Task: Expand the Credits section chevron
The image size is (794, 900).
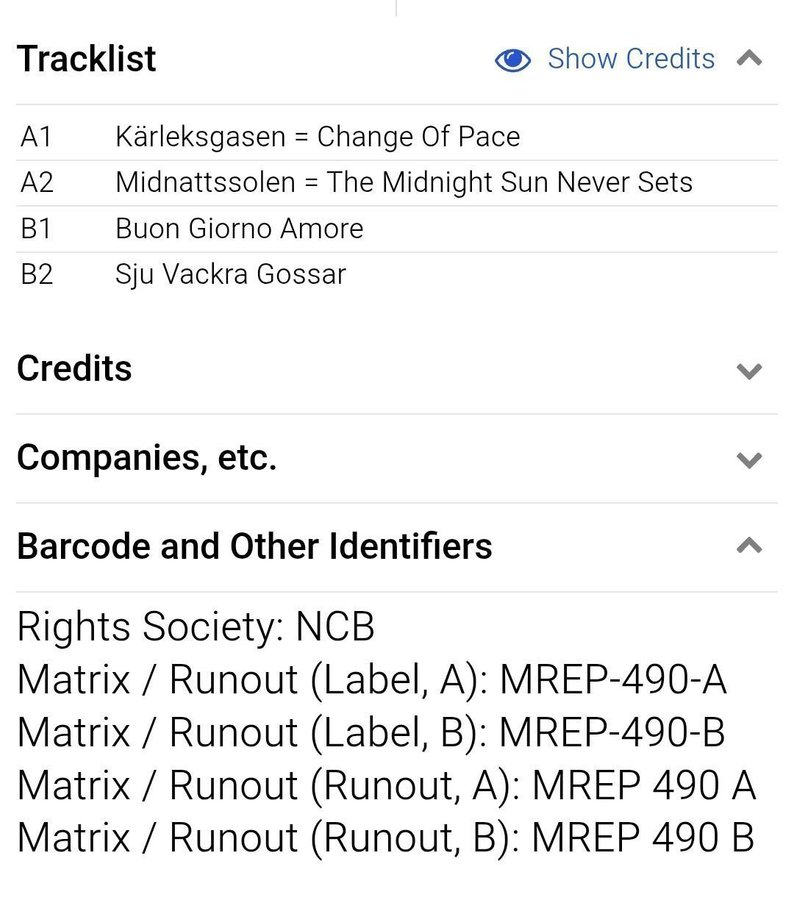Action: coord(749,371)
